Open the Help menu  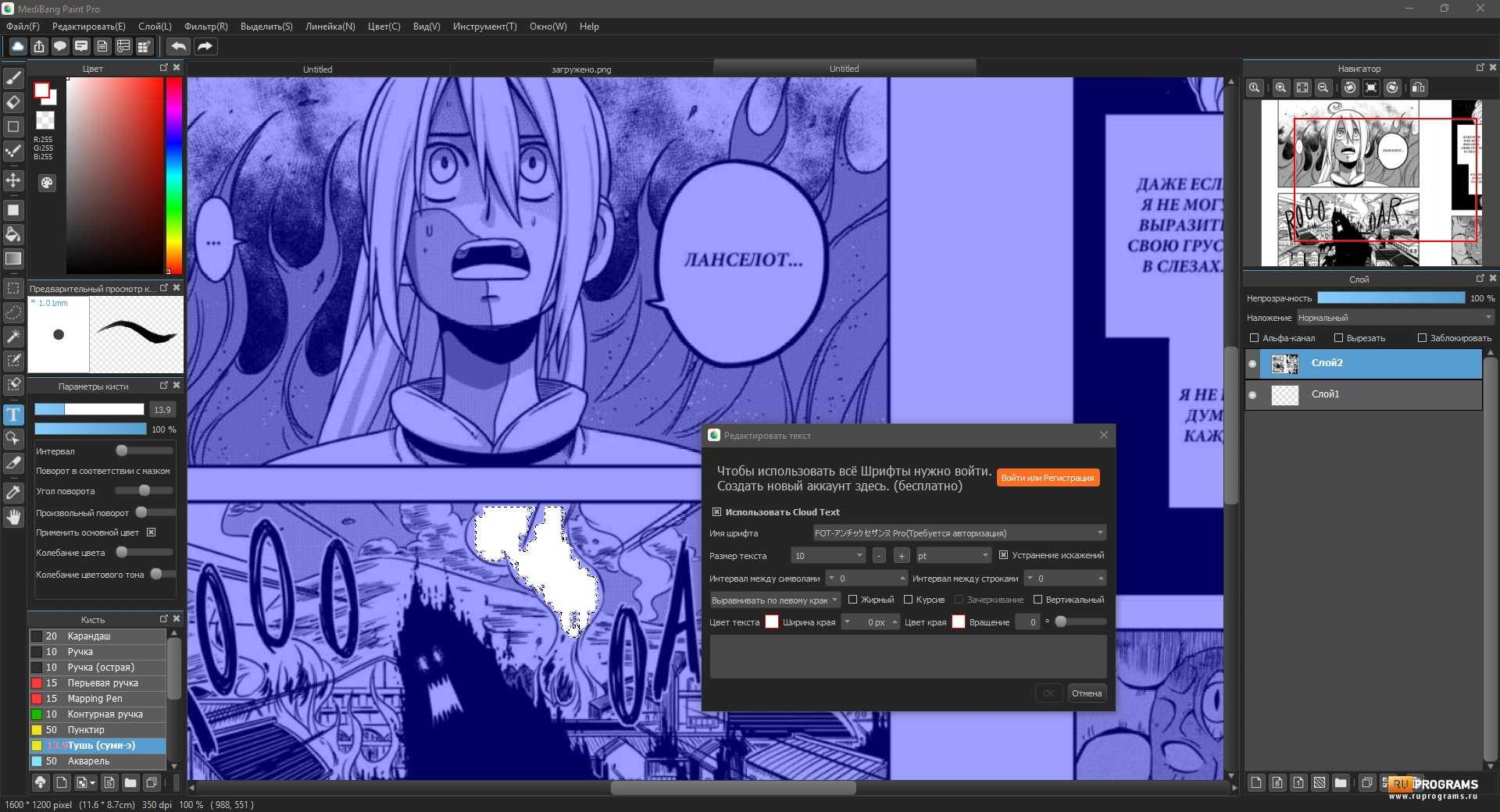tap(589, 27)
